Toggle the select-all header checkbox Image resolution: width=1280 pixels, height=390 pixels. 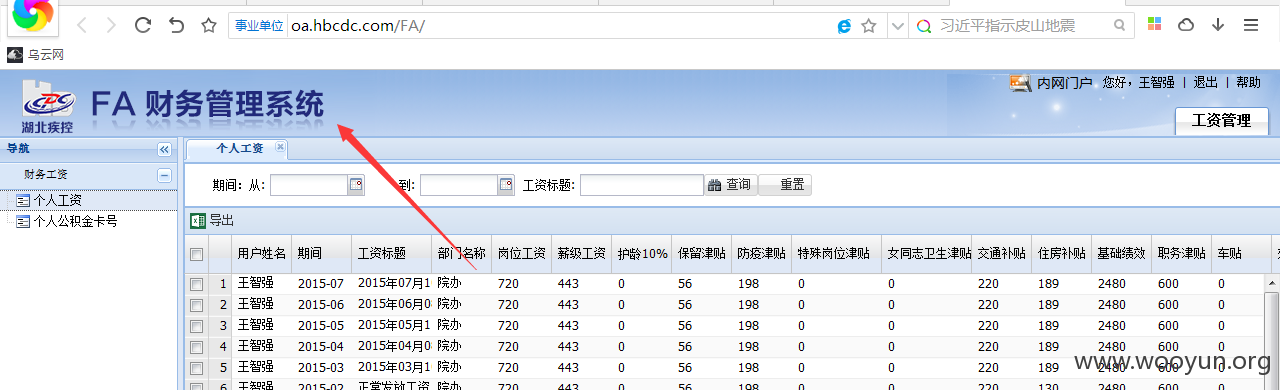(197, 254)
